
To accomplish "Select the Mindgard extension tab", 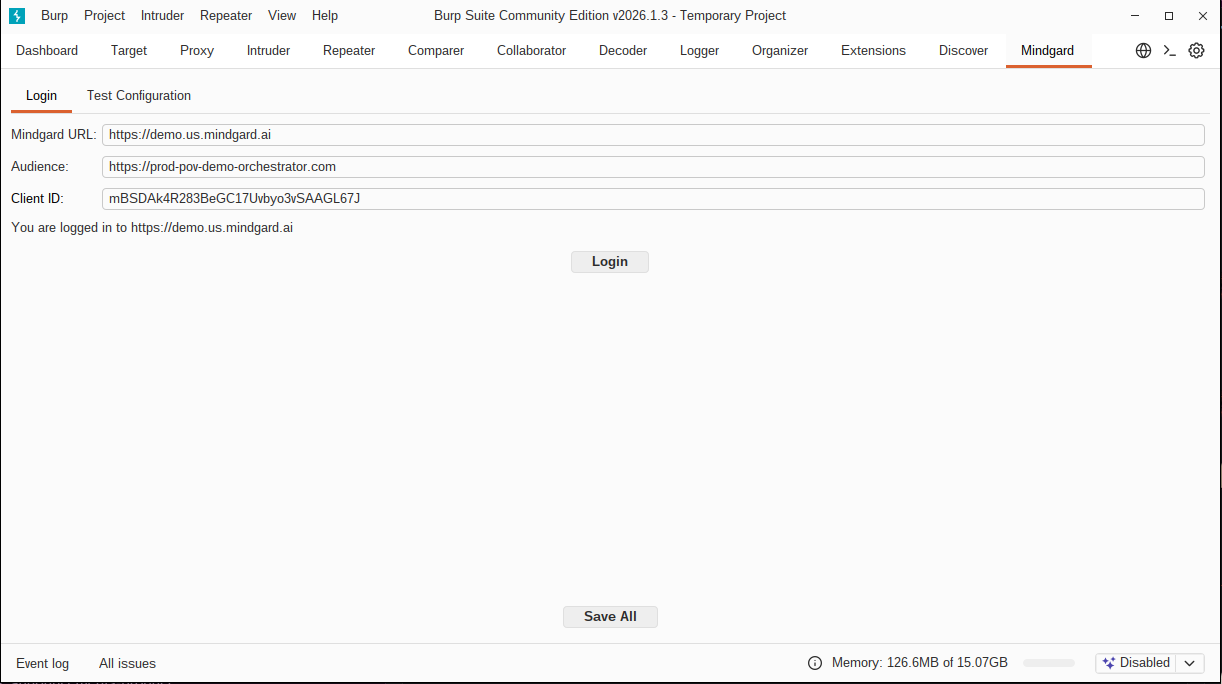I will (x=1047, y=50).
